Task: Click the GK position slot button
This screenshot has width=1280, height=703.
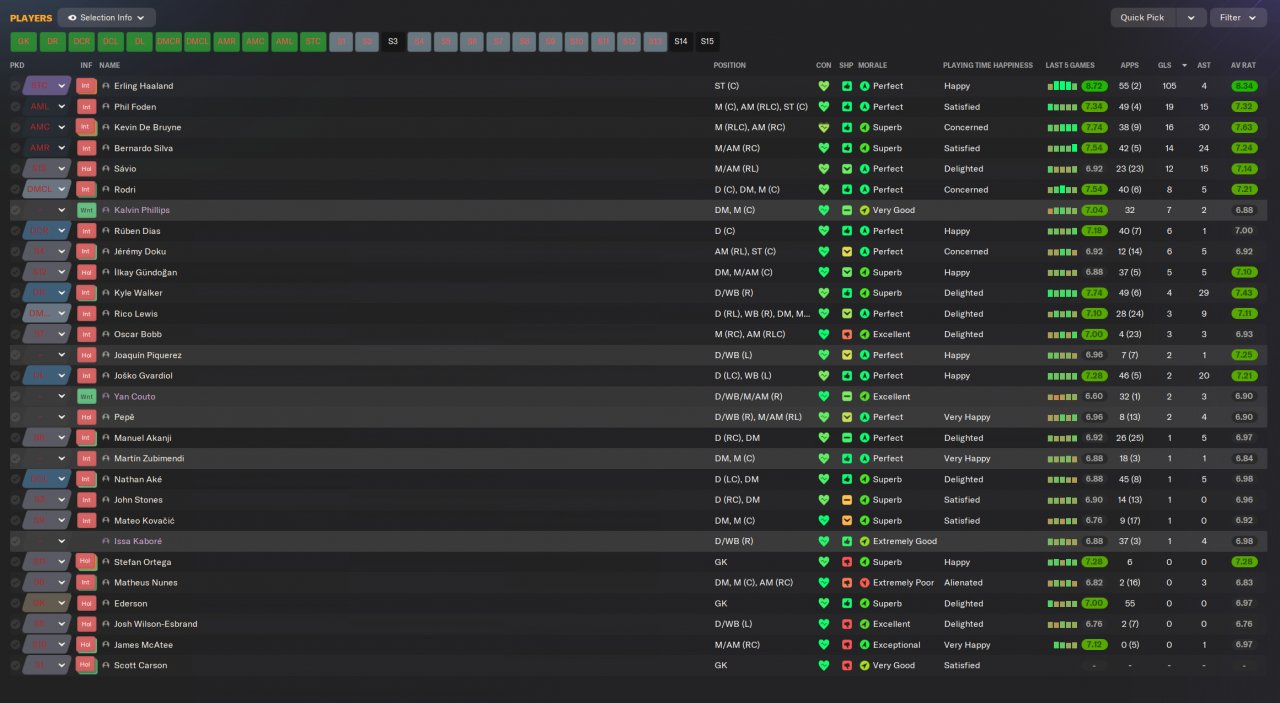Action: pyautogui.click(x=23, y=42)
